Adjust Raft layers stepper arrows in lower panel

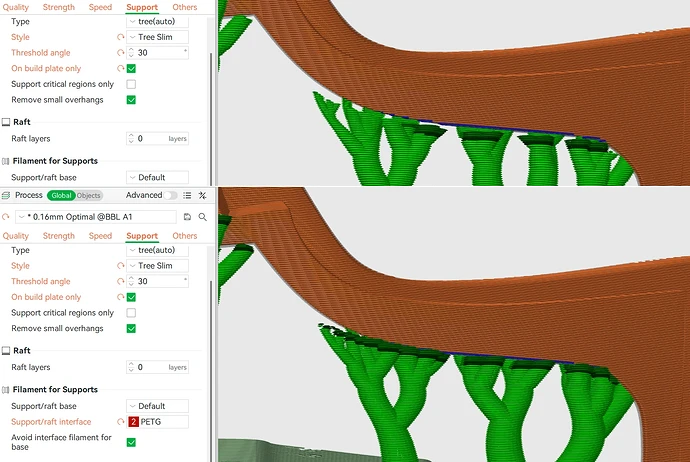[131, 367]
